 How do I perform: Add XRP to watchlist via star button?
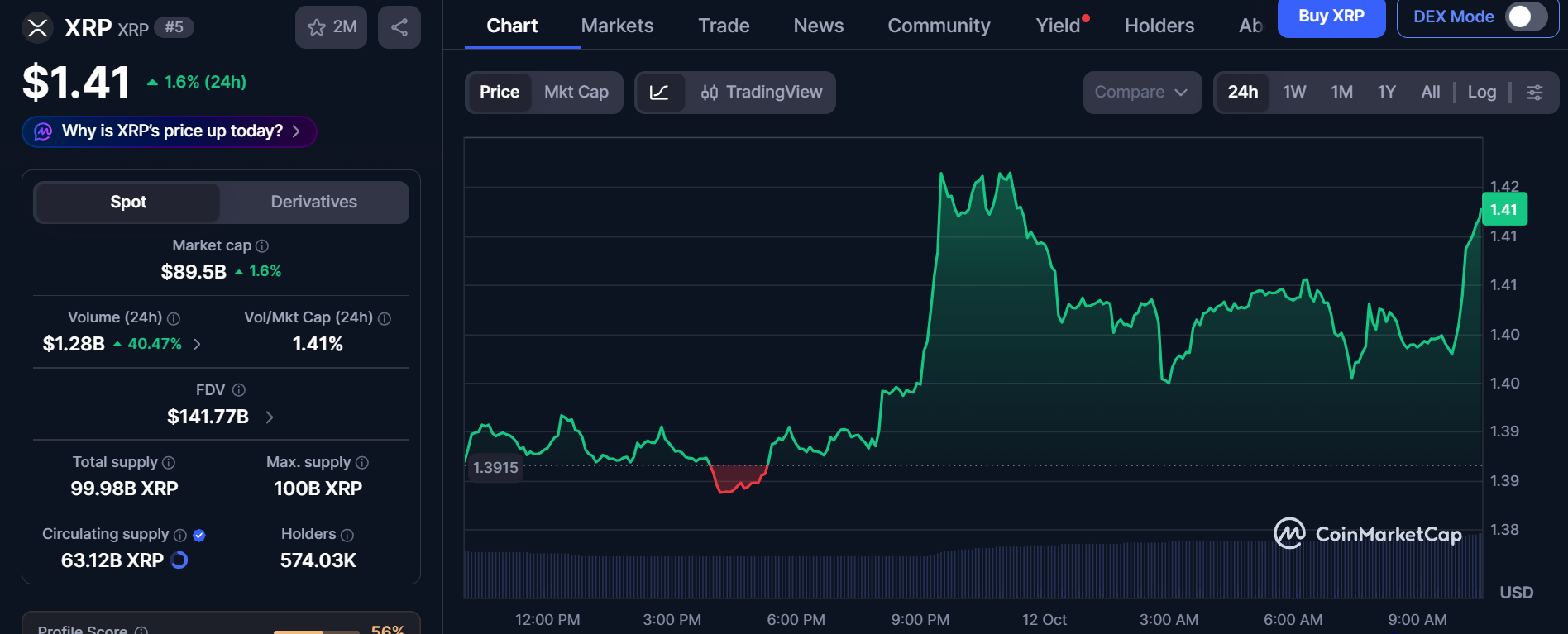331,27
